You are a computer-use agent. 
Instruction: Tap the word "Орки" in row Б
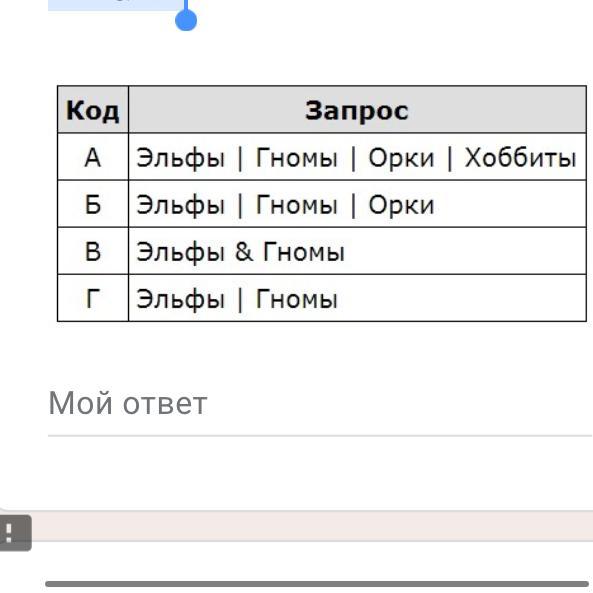point(401,205)
